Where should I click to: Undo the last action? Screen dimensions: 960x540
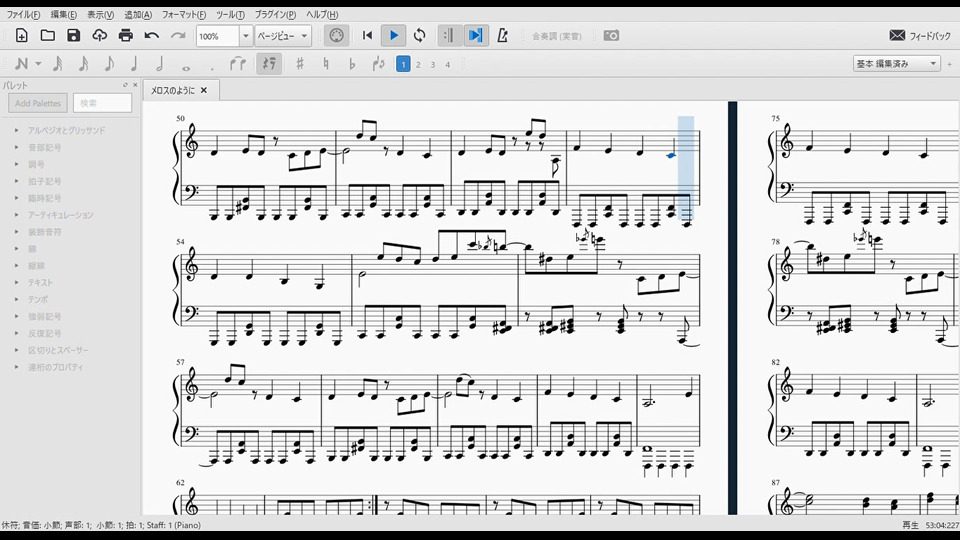[x=152, y=36]
